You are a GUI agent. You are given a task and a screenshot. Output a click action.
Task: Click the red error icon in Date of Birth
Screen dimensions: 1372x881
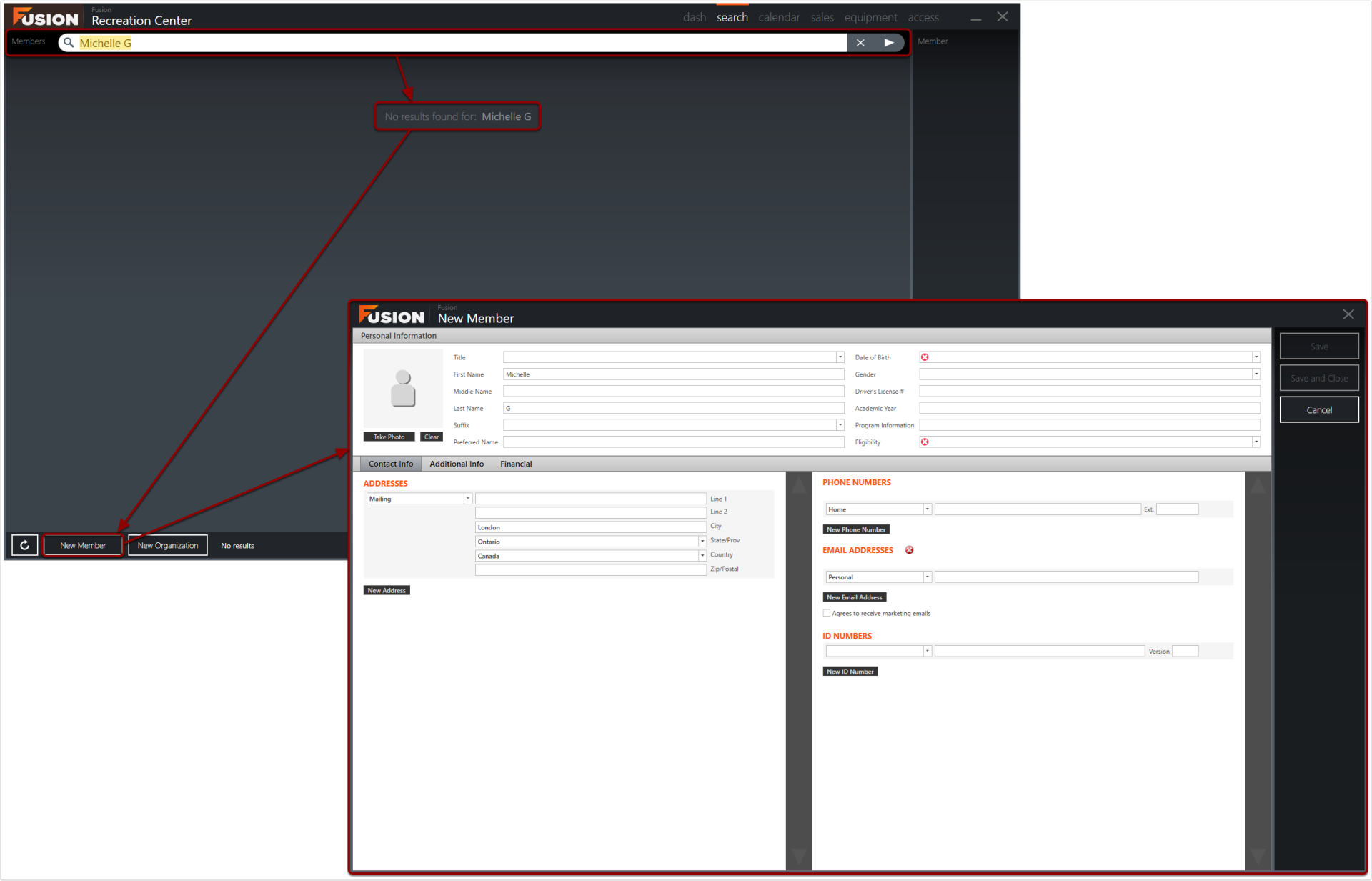click(x=925, y=357)
